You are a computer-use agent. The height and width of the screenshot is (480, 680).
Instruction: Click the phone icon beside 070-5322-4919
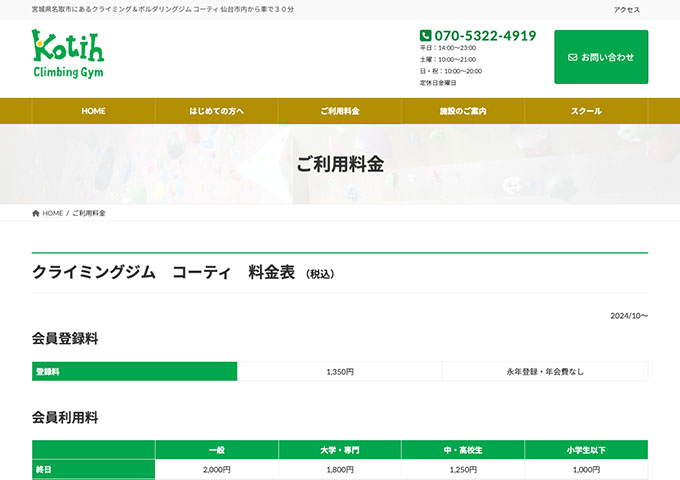[x=425, y=36]
